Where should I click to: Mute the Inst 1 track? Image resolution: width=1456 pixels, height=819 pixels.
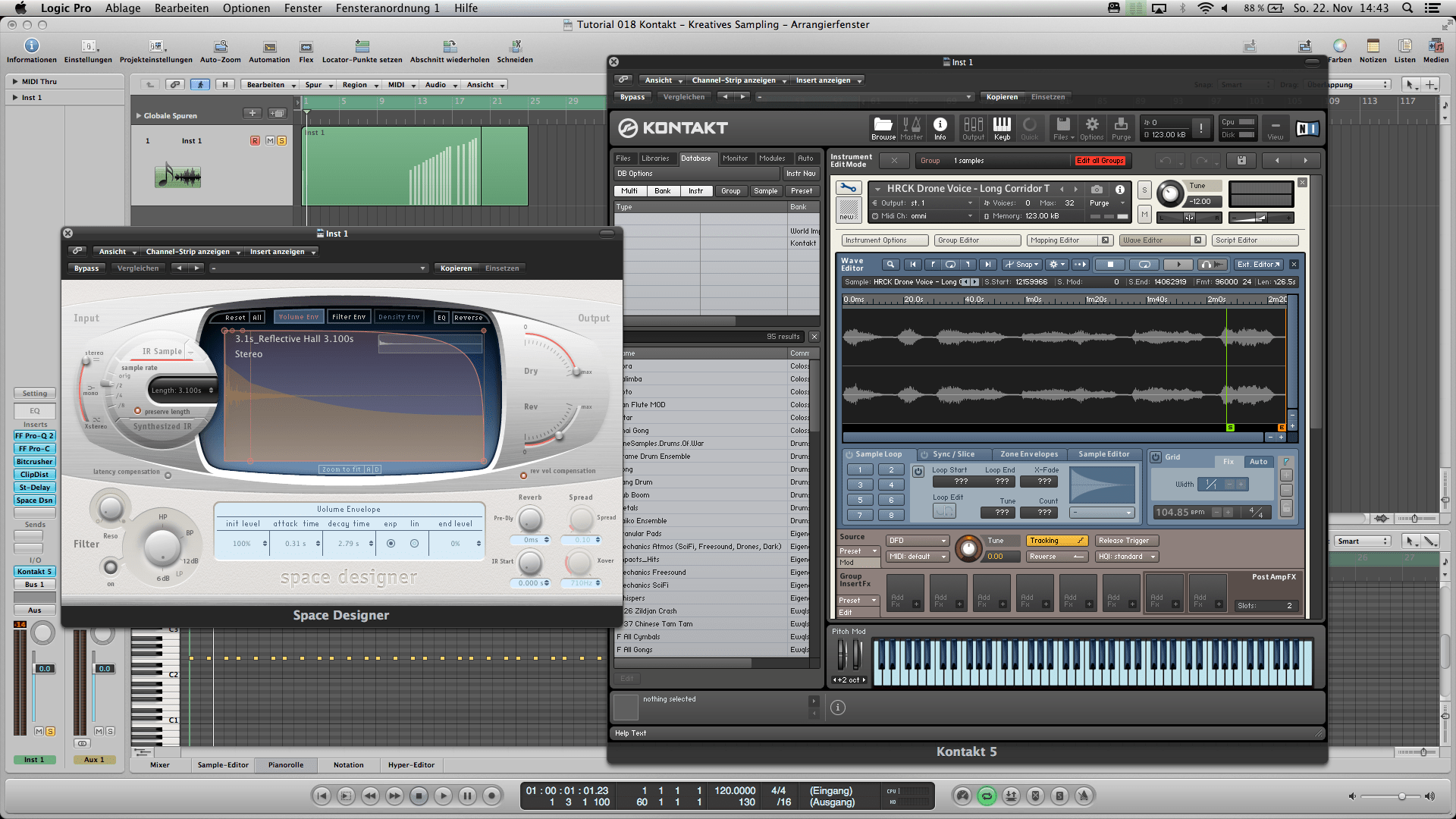coord(269,141)
